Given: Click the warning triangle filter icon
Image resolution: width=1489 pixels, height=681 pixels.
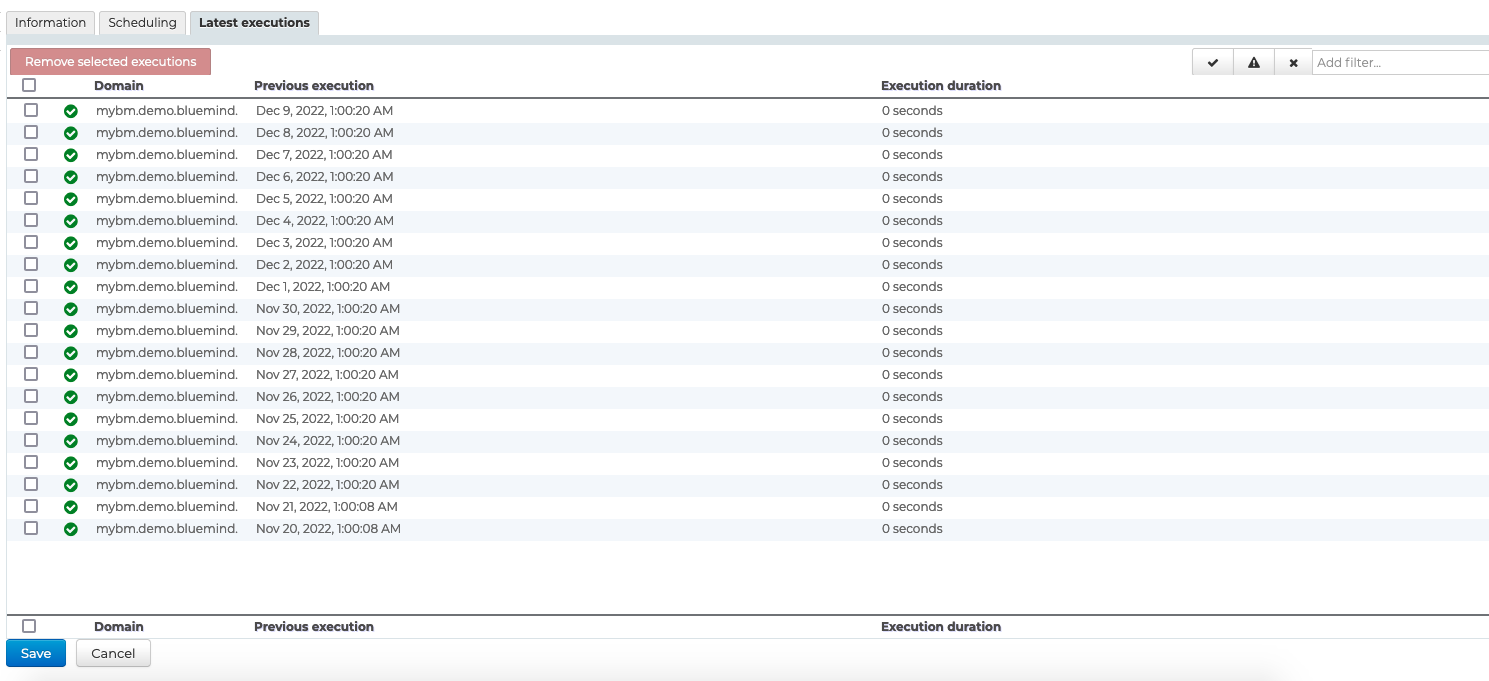Looking at the screenshot, I should (x=1253, y=62).
